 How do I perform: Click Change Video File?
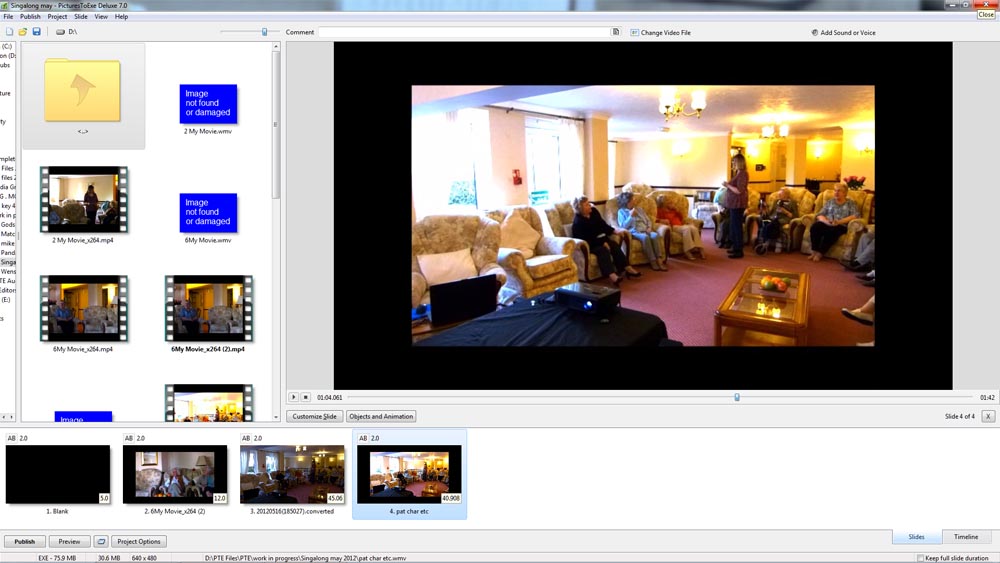[x=661, y=33]
